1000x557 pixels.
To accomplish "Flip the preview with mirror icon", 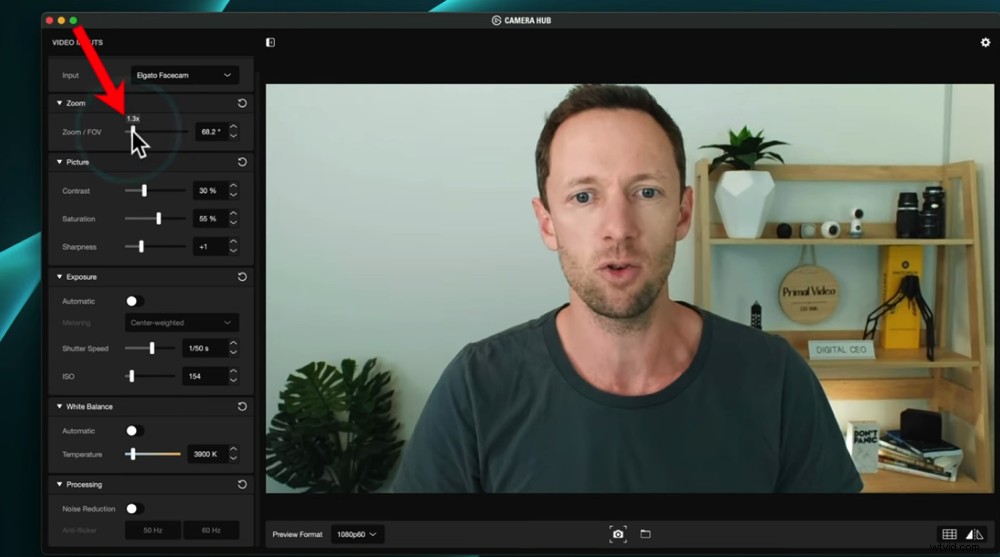I will 974,534.
